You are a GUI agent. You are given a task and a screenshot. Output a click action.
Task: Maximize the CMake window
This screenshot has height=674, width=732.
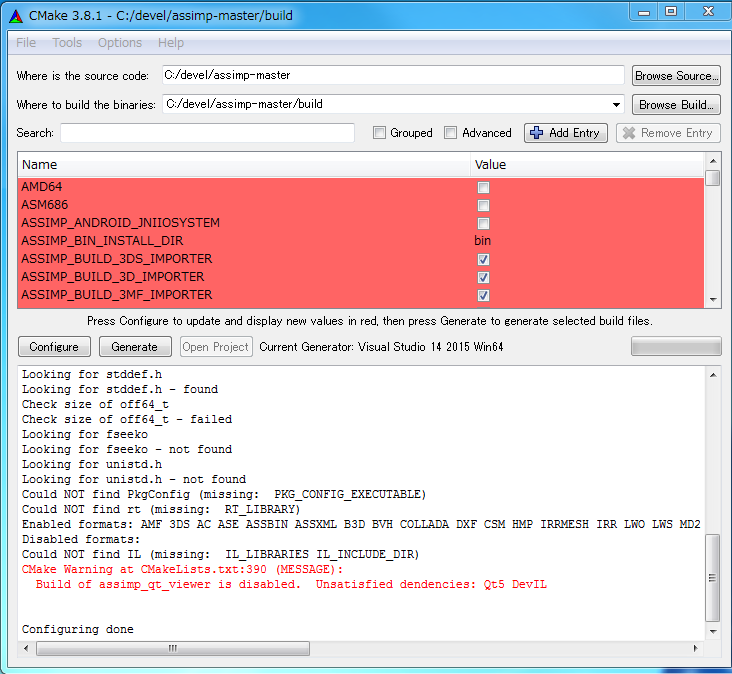pyautogui.click(x=671, y=12)
